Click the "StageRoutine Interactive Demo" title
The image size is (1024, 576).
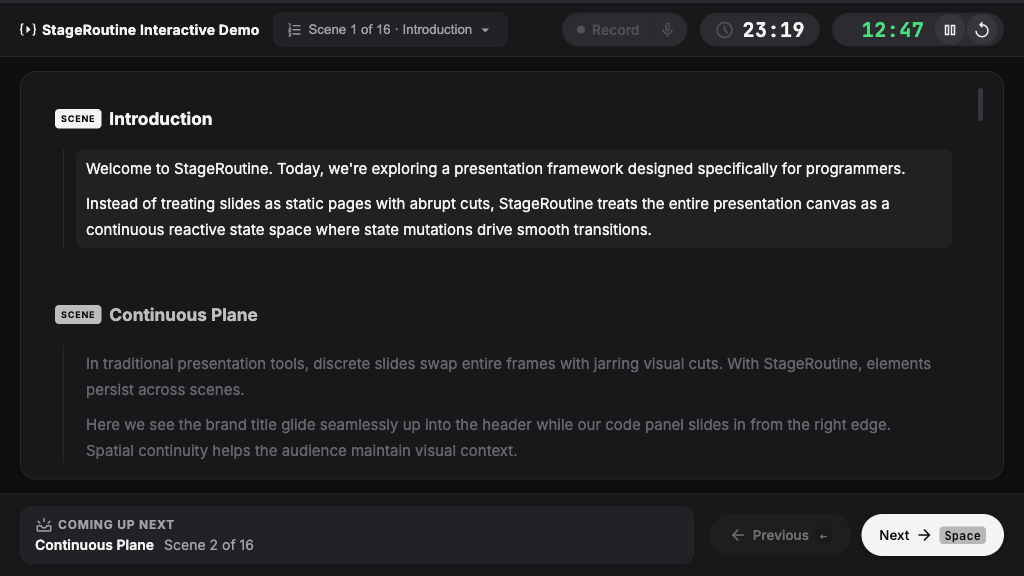click(150, 30)
